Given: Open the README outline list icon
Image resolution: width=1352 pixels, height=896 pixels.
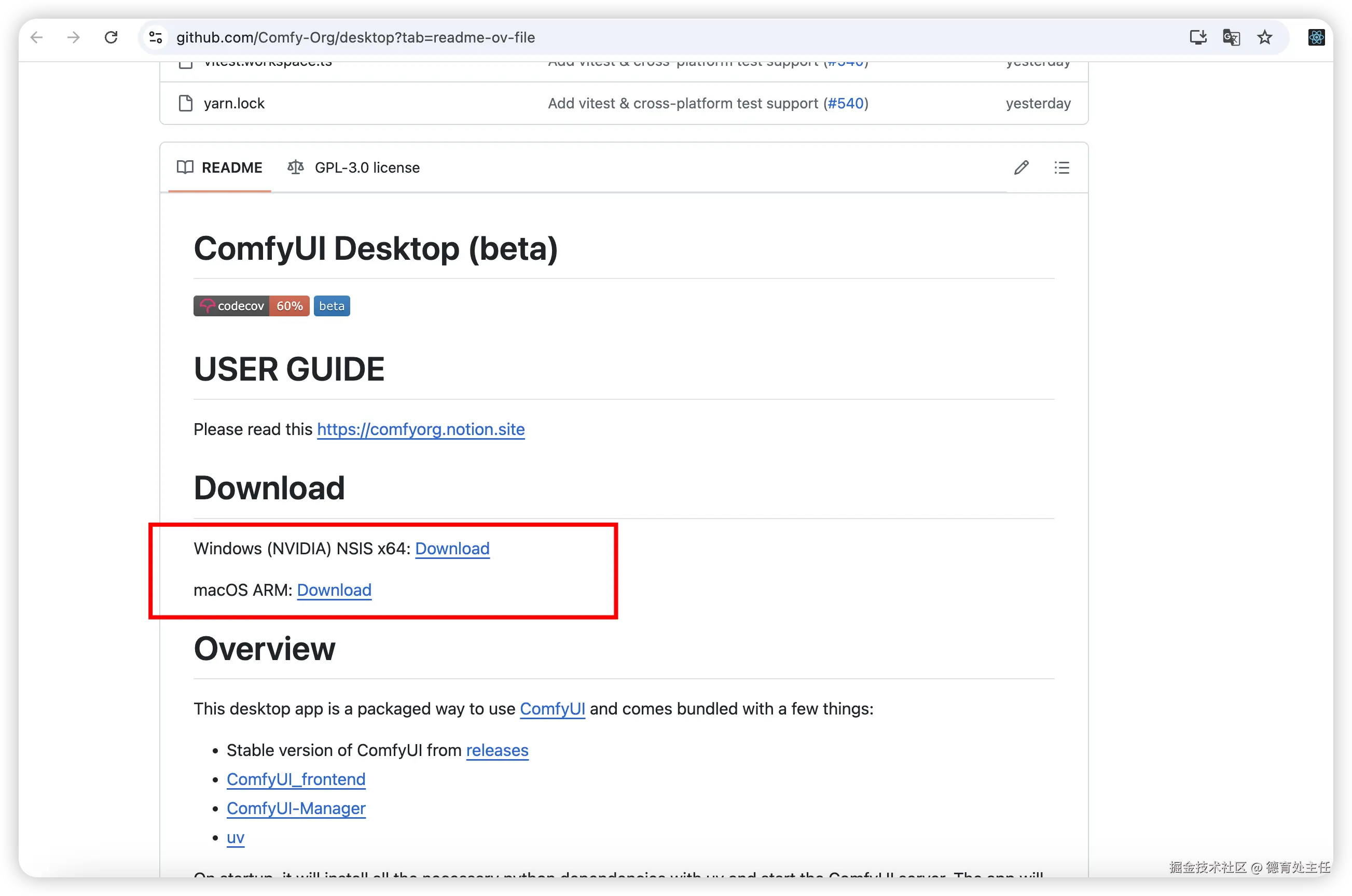Looking at the screenshot, I should pyautogui.click(x=1061, y=167).
